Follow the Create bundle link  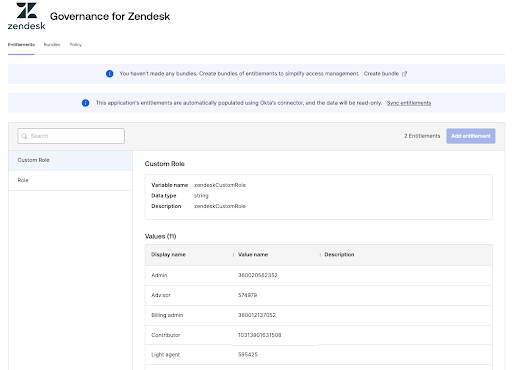click(381, 74)
